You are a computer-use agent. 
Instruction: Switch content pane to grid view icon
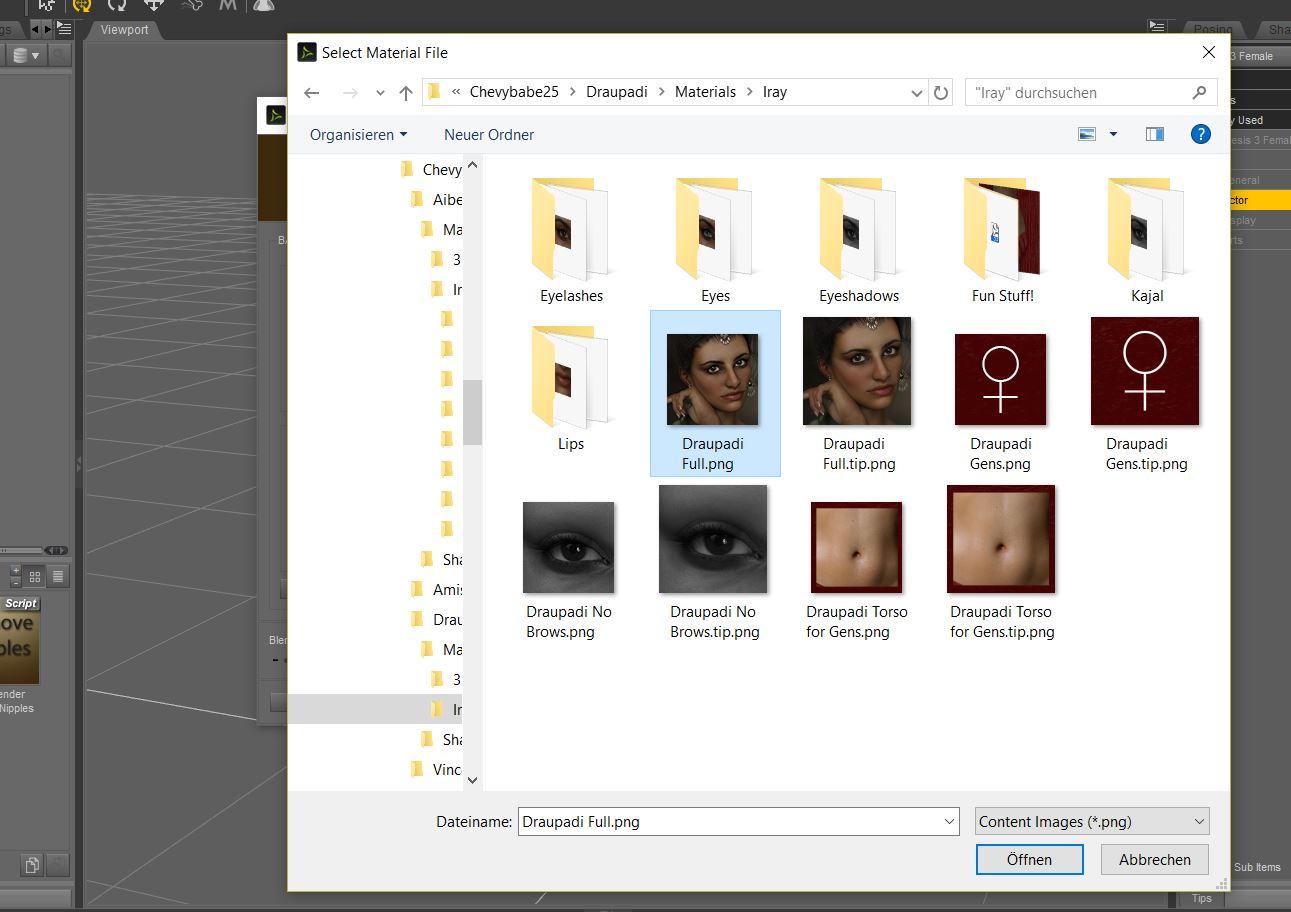click(x=35, y=576)
